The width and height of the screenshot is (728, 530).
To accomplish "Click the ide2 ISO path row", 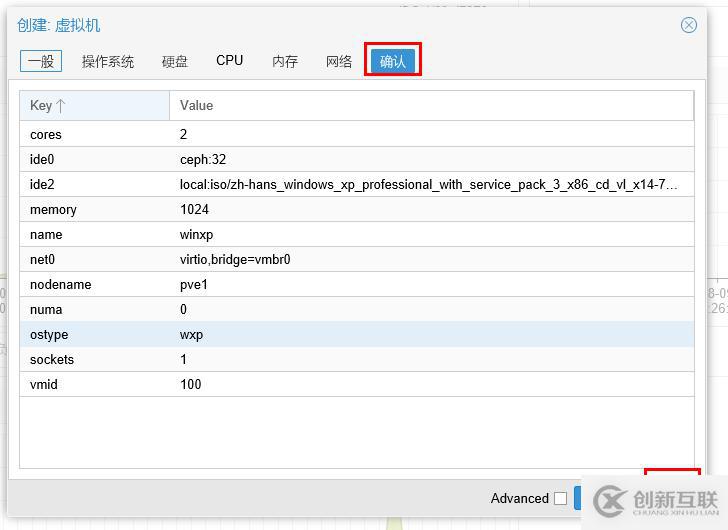I will point(356,184).
